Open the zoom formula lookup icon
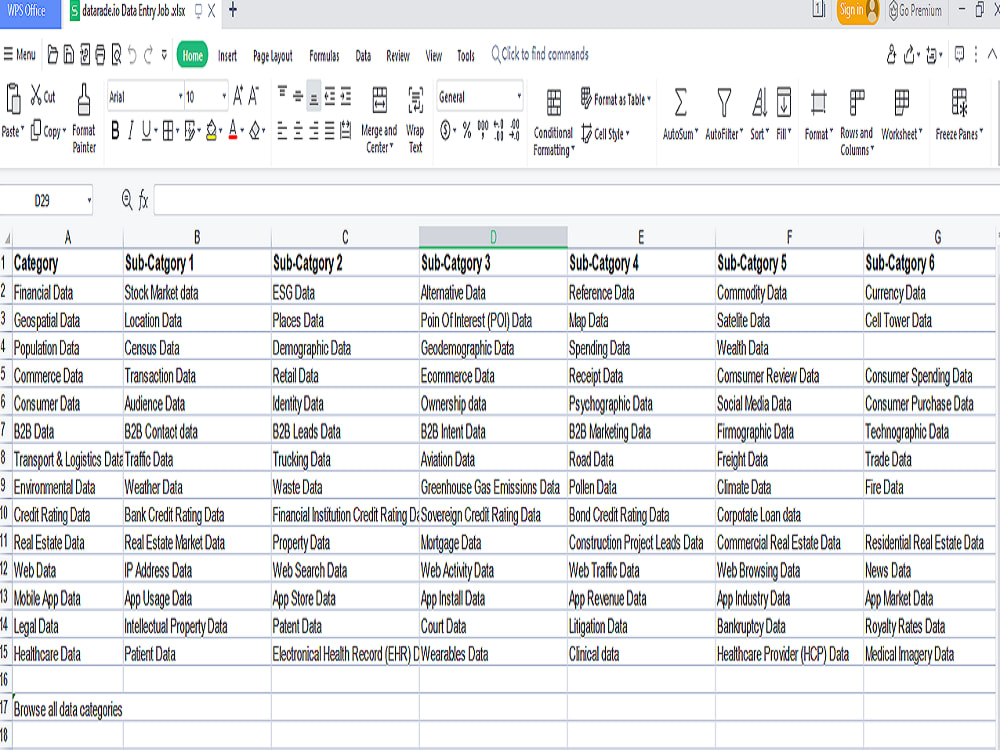 pyautogui.click(x=127, y=200)
